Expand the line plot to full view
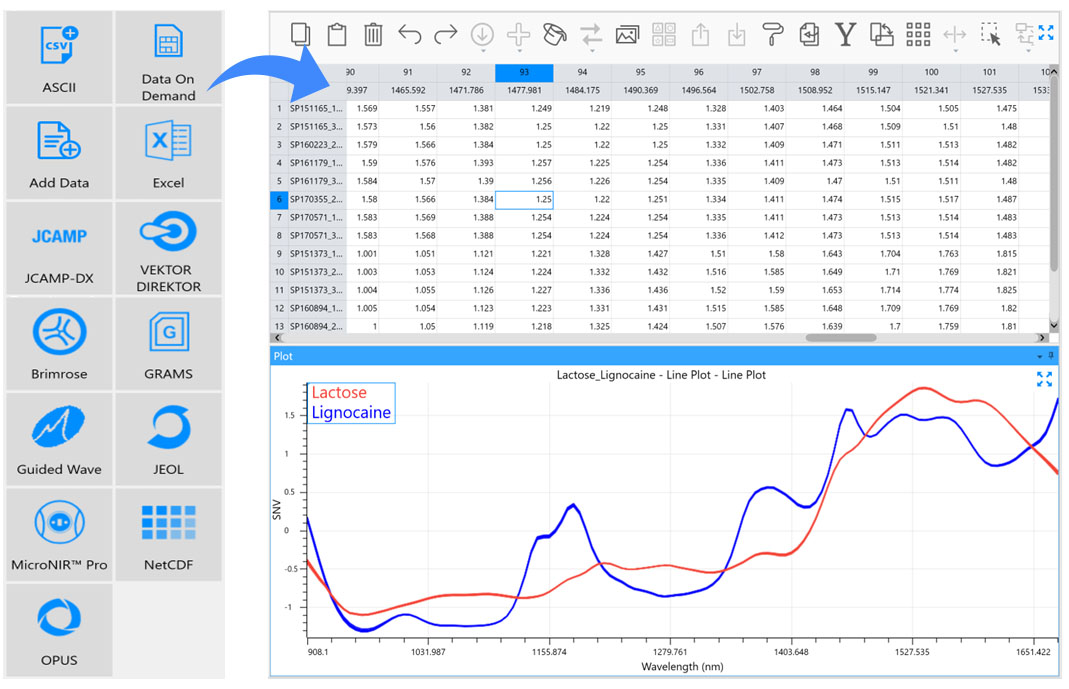The width and height of the screenshot is (1069, 689). pyautogui.click(x=1044, y=379)
